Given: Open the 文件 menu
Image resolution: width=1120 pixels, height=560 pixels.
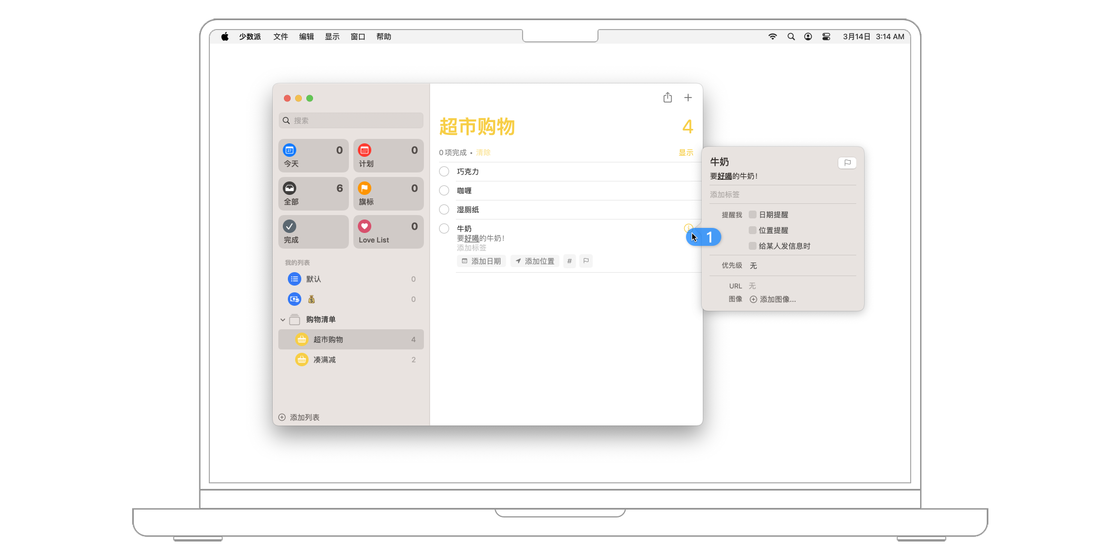Looking at the screenshot, I should click(281, 36).
